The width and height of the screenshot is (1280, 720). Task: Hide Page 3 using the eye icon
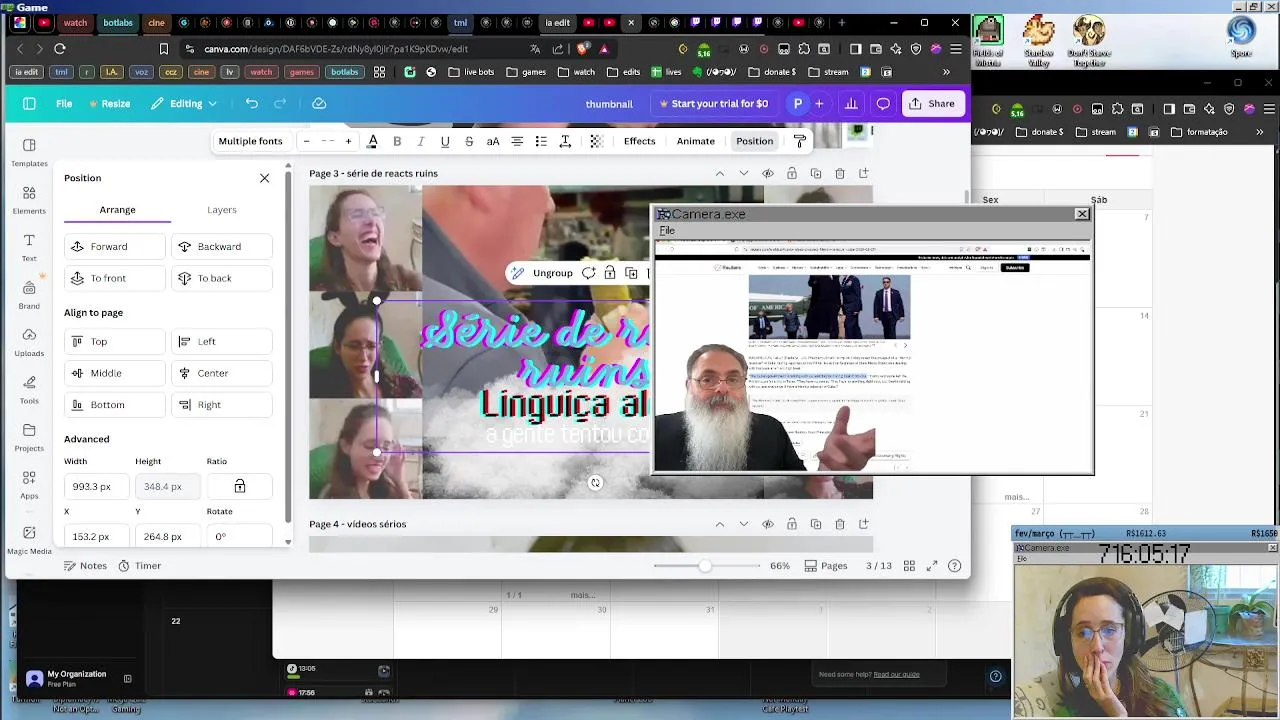tap(768, 173)
